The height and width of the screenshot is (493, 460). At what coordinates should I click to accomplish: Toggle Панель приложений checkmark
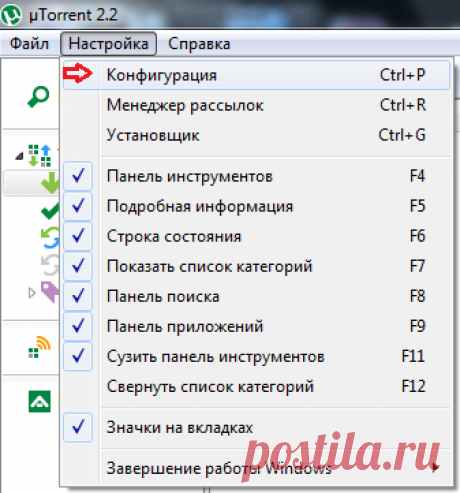(x=78, y=326)
